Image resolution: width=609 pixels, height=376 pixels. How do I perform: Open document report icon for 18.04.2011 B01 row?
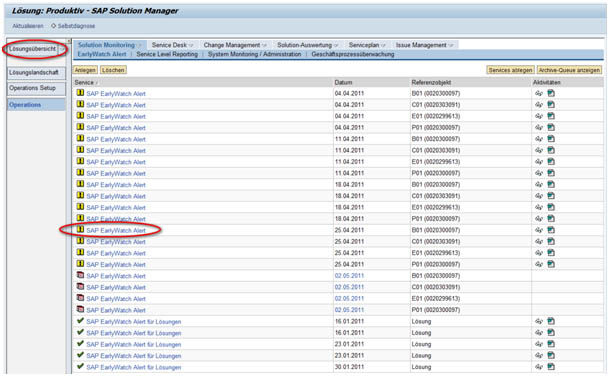[551, 185]
